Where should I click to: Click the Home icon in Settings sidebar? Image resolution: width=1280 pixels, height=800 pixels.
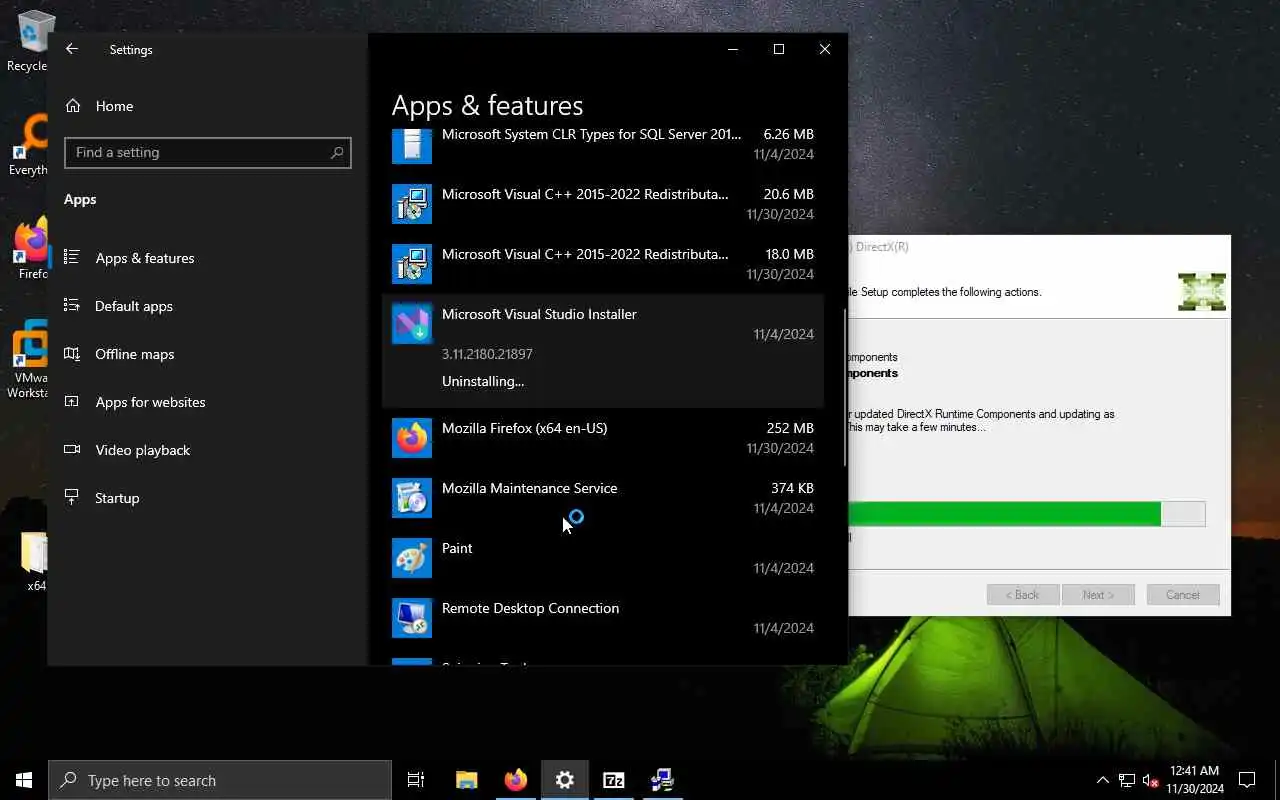coord(72,105)
